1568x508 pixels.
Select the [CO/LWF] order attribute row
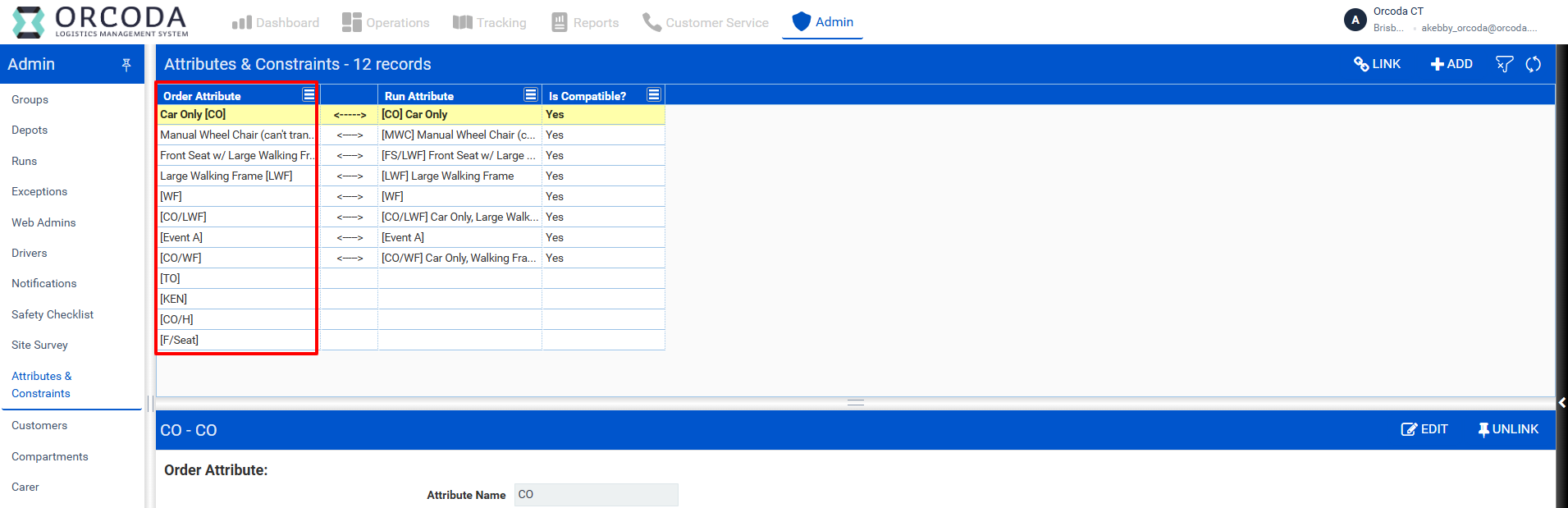coord(235,217)
